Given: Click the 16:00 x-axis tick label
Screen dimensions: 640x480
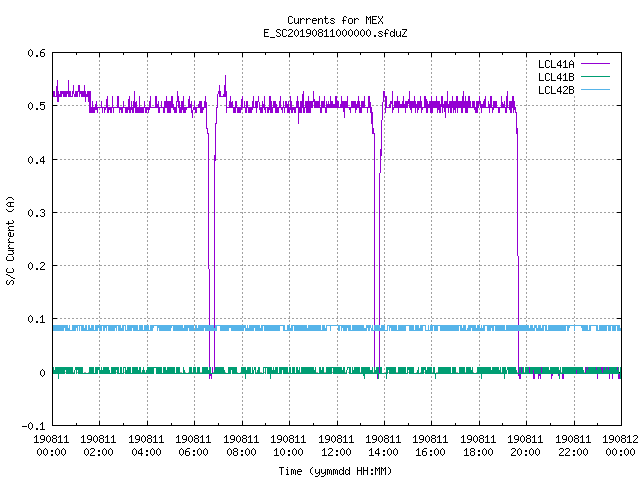Looking at the screenshot, I should 430,452.
